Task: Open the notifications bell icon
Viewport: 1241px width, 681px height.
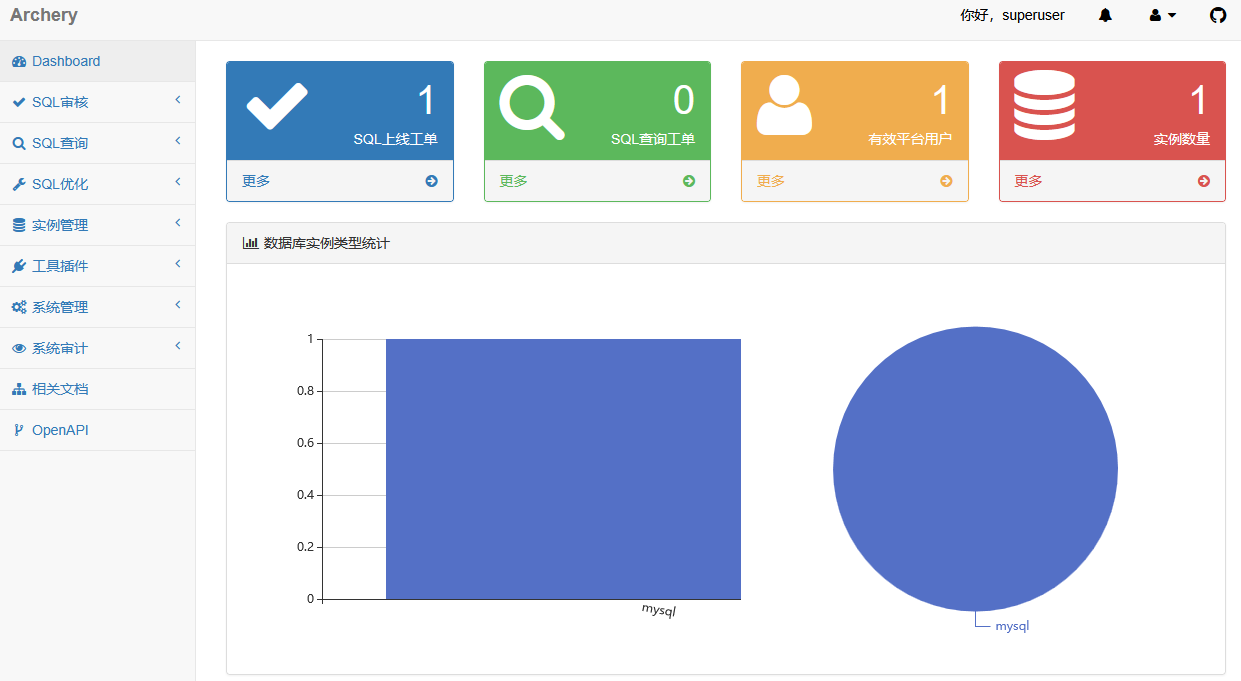Action: [x=1105, y=15]
